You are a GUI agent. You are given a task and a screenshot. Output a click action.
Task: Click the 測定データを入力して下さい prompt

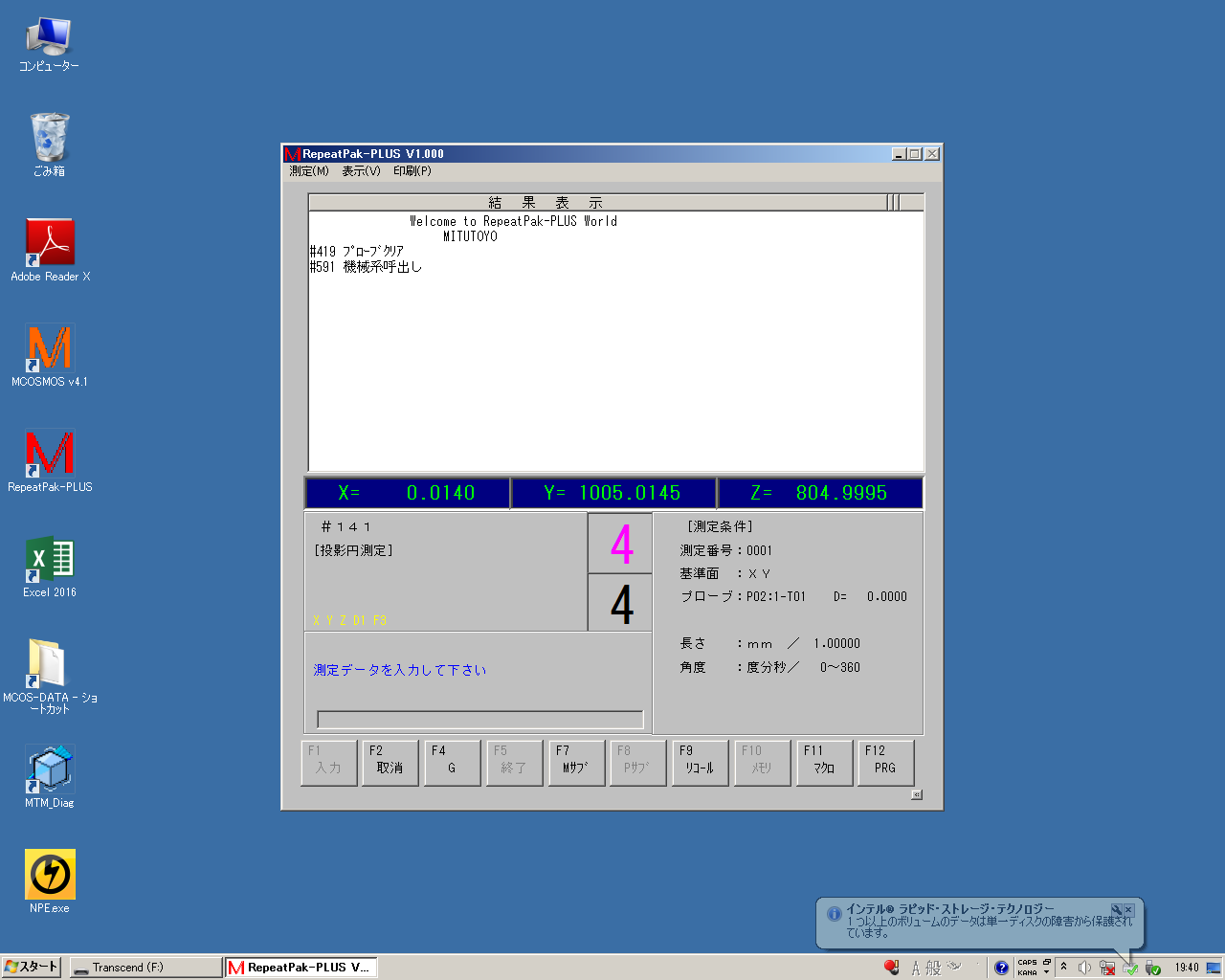click(x=400, y=670)
